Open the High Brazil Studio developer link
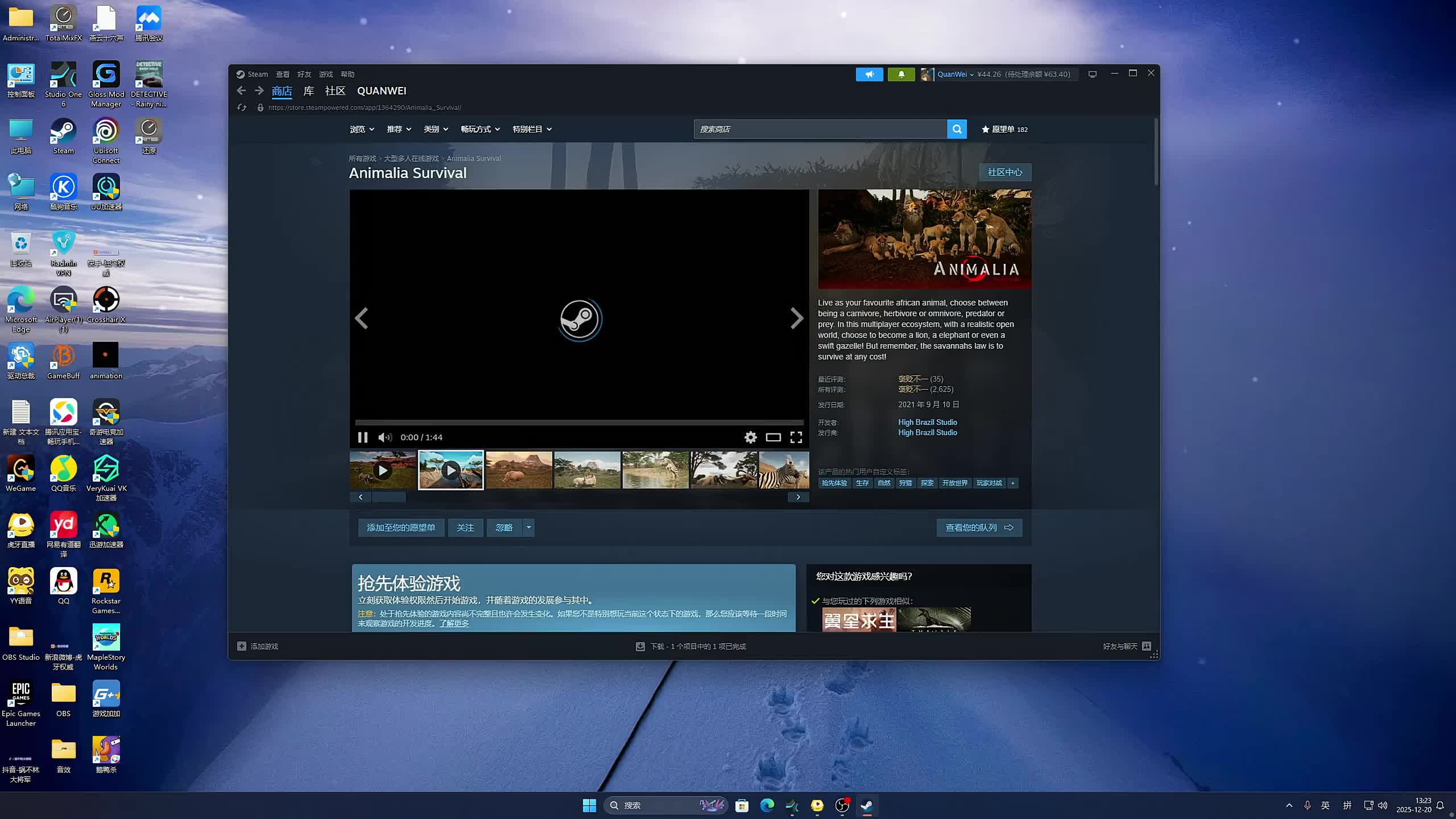 point(927,422)
